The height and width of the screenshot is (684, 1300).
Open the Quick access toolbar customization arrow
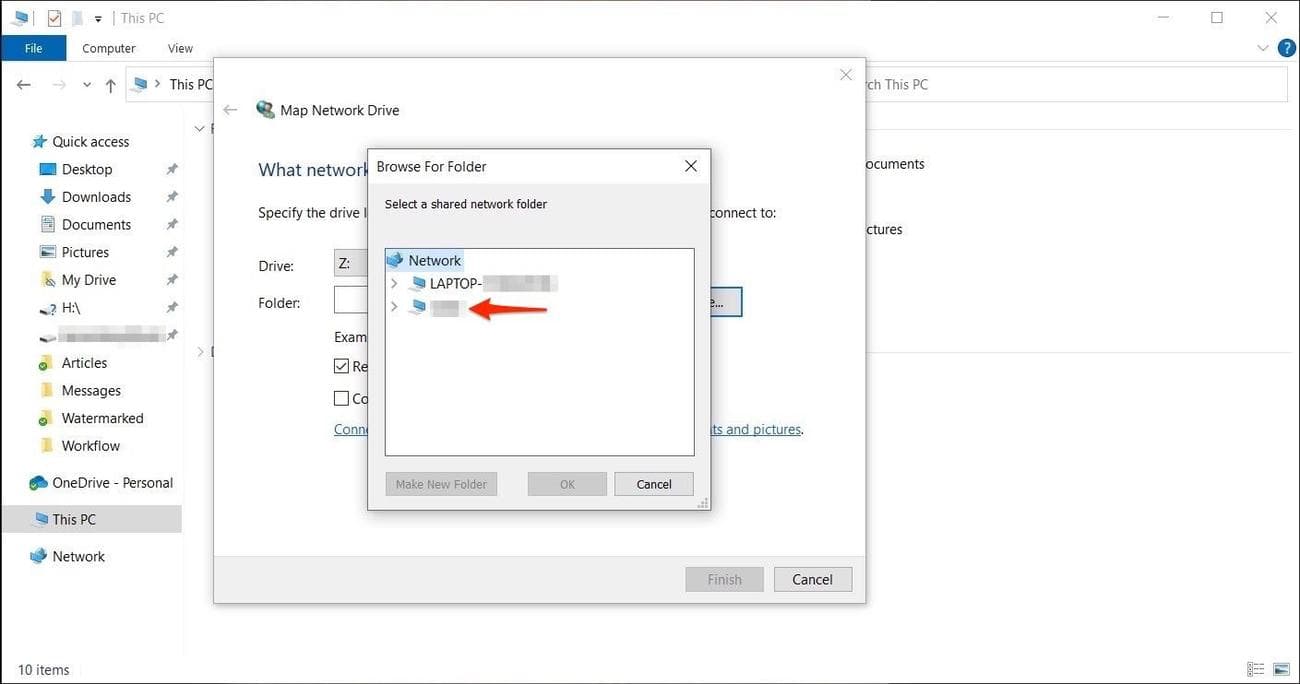tap(97, 17)
